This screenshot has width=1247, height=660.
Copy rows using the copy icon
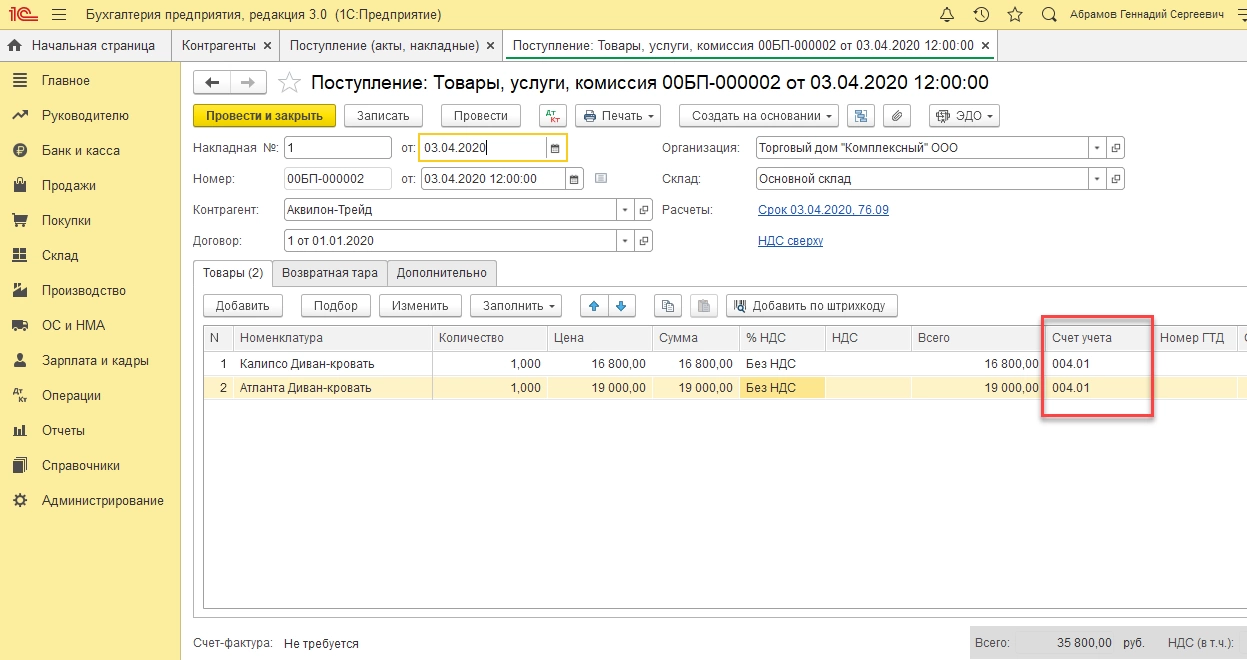(x=669, y=305)
